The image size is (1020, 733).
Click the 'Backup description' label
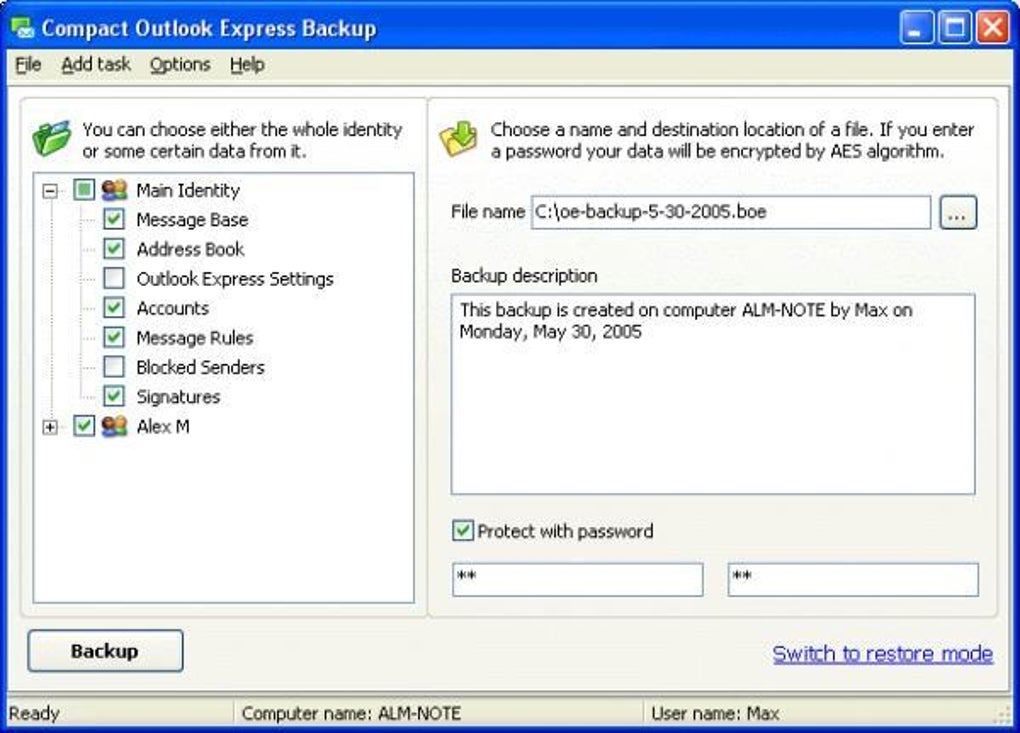click(x=524, y=275)
